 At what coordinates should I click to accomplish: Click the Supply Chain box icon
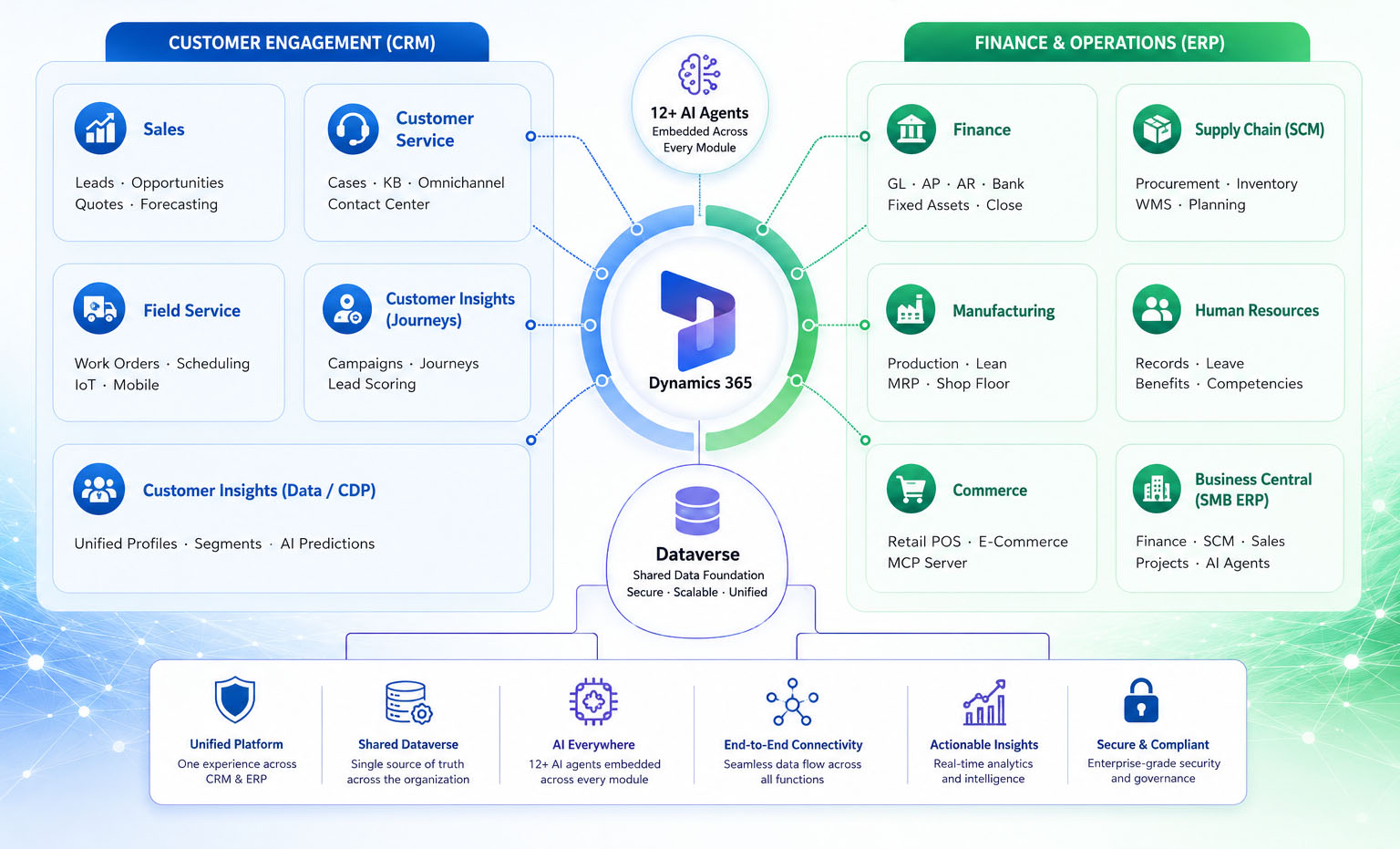coord(1157,129)
